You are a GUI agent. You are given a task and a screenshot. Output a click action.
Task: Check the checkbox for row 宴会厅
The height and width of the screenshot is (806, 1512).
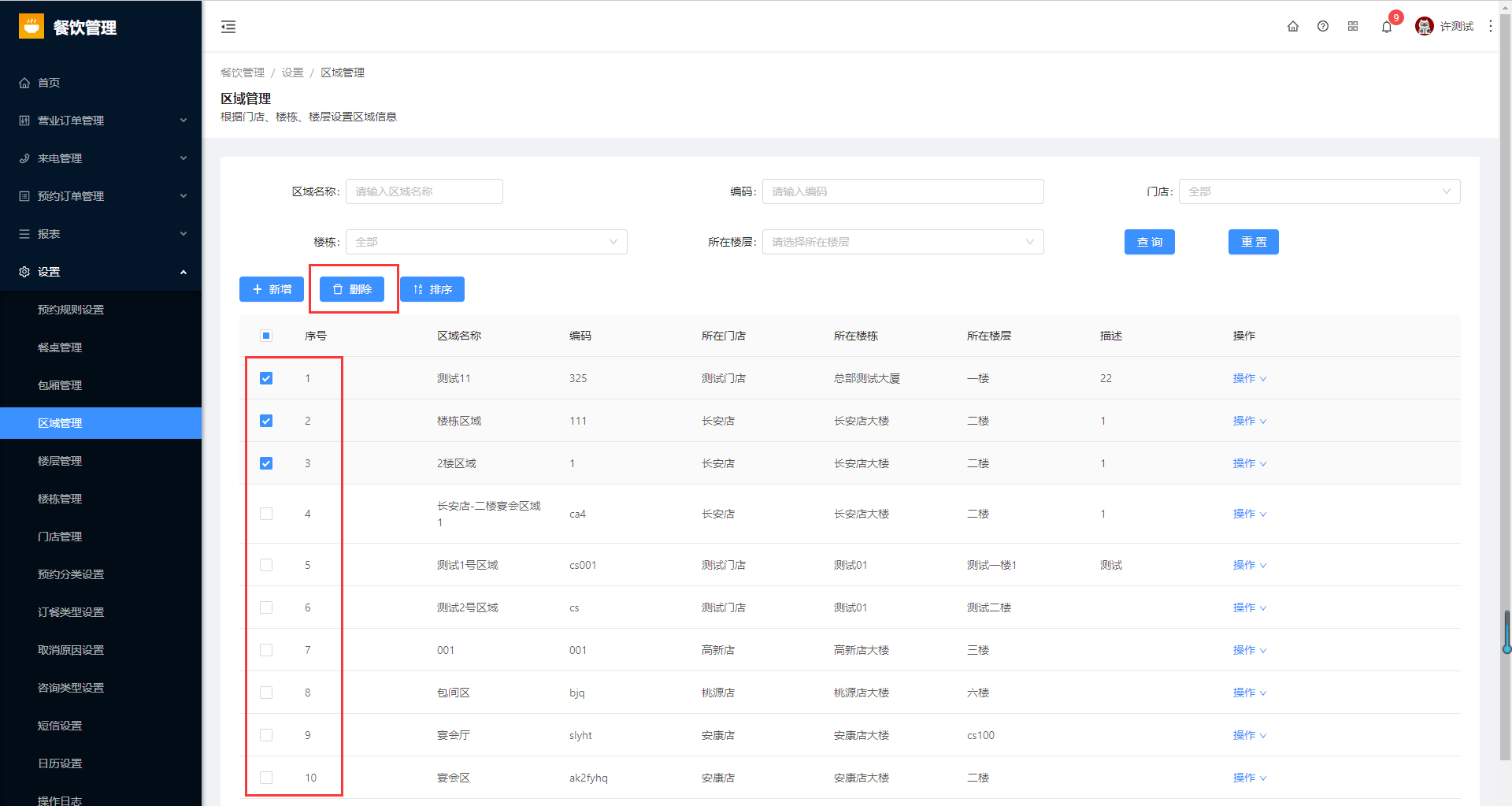coord(266,735)
